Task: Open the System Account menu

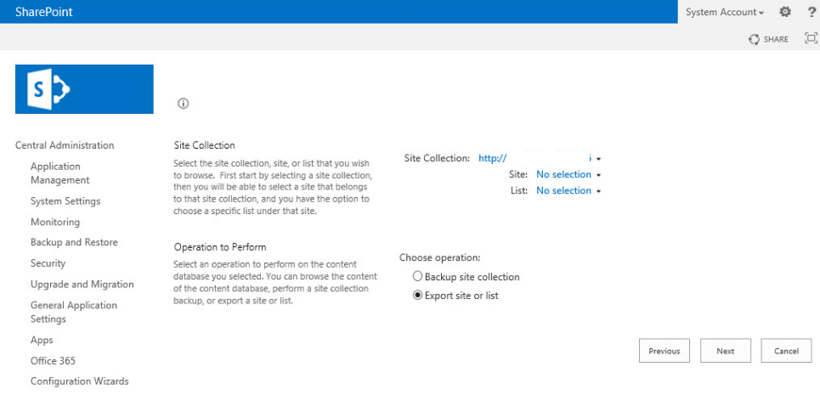Action: click(x=725, y=12)
